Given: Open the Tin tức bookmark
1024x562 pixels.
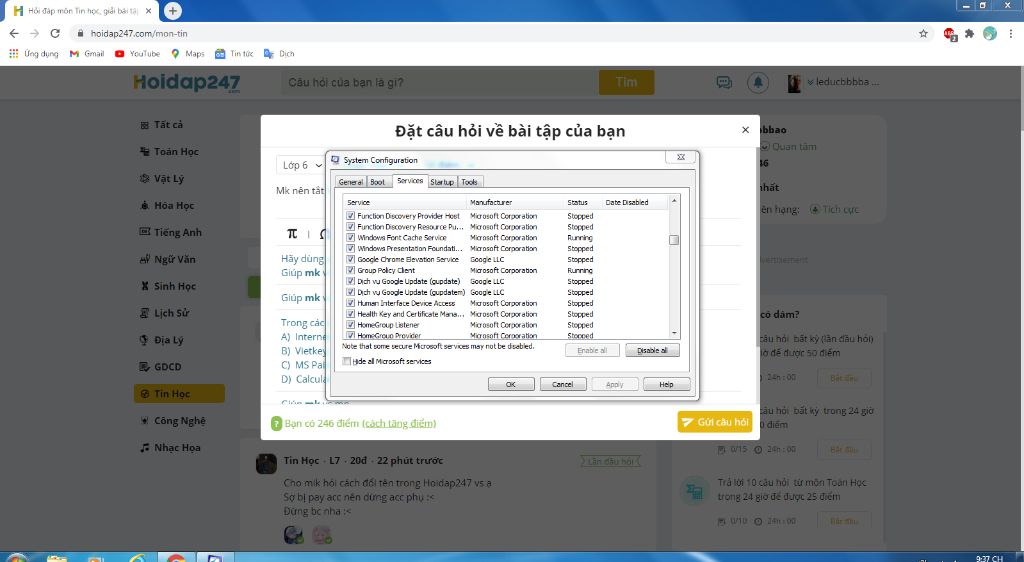Looking at the screenshot, I should tap(234, 54).
